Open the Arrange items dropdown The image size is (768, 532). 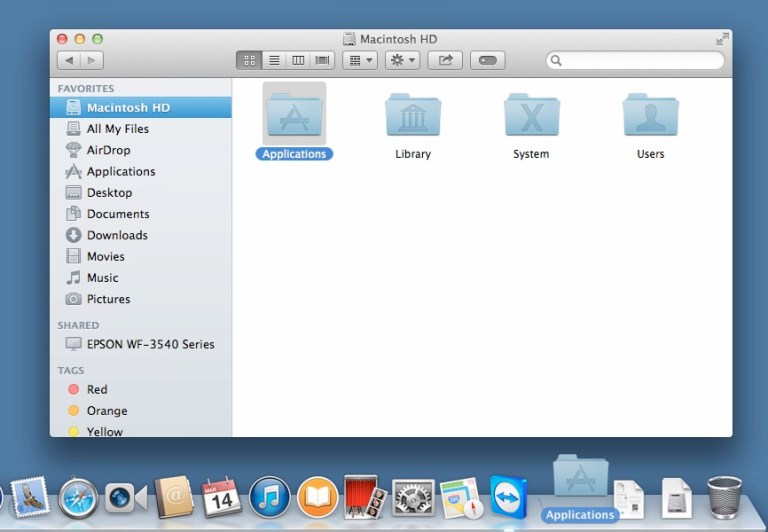coord(359,61)
